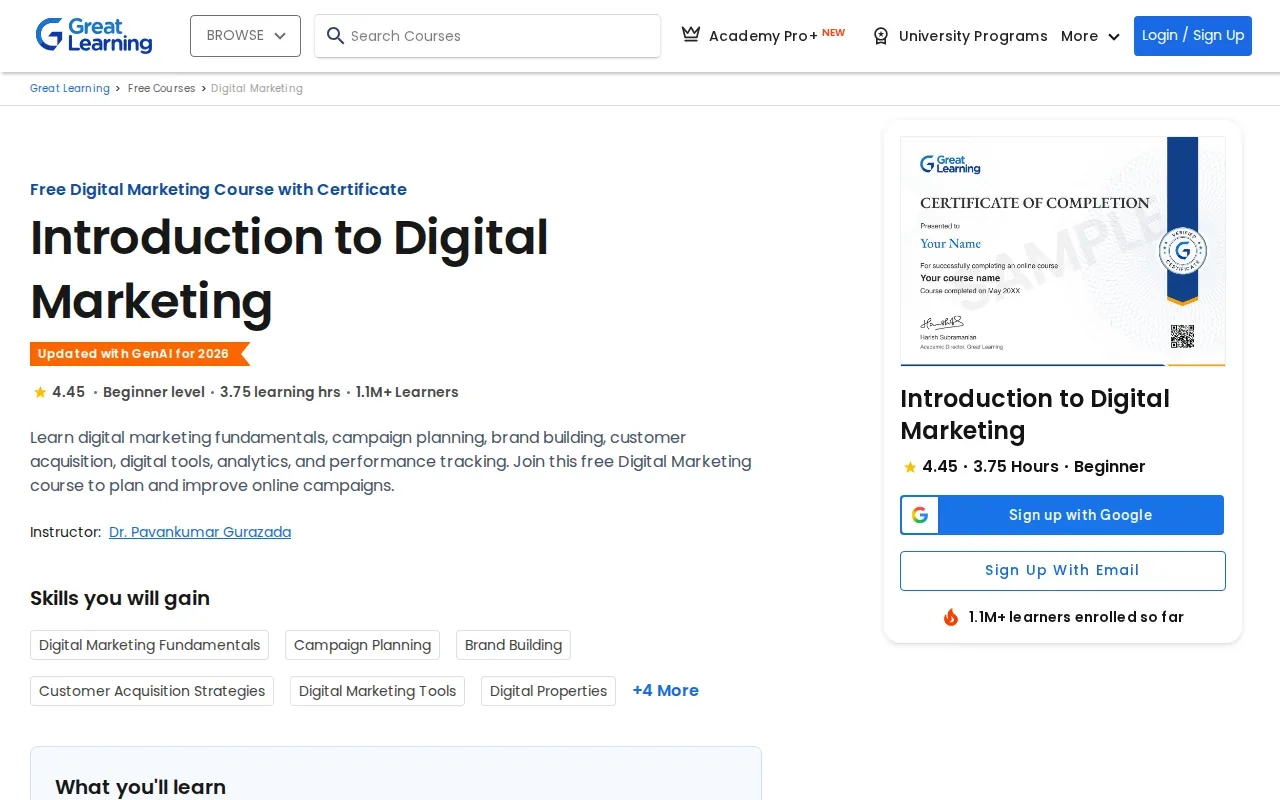Click the Google logo icon
Viewport: 1280px width, 800px height.
point(920,515)
